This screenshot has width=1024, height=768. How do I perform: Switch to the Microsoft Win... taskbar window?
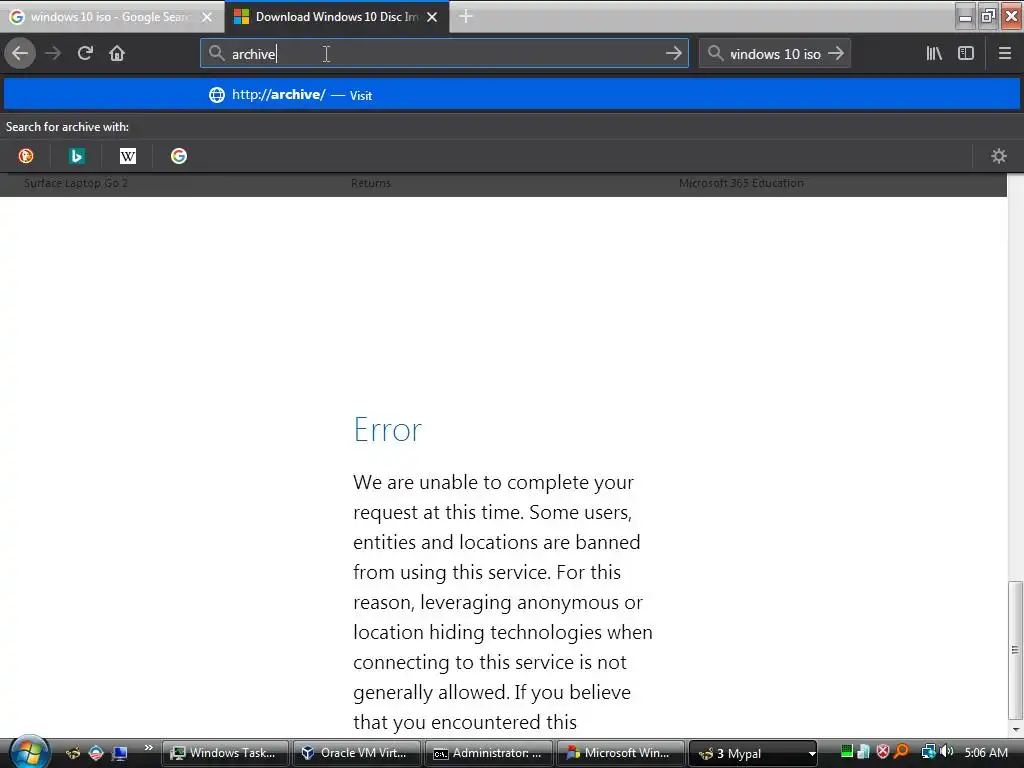click(x=621, y=753)
